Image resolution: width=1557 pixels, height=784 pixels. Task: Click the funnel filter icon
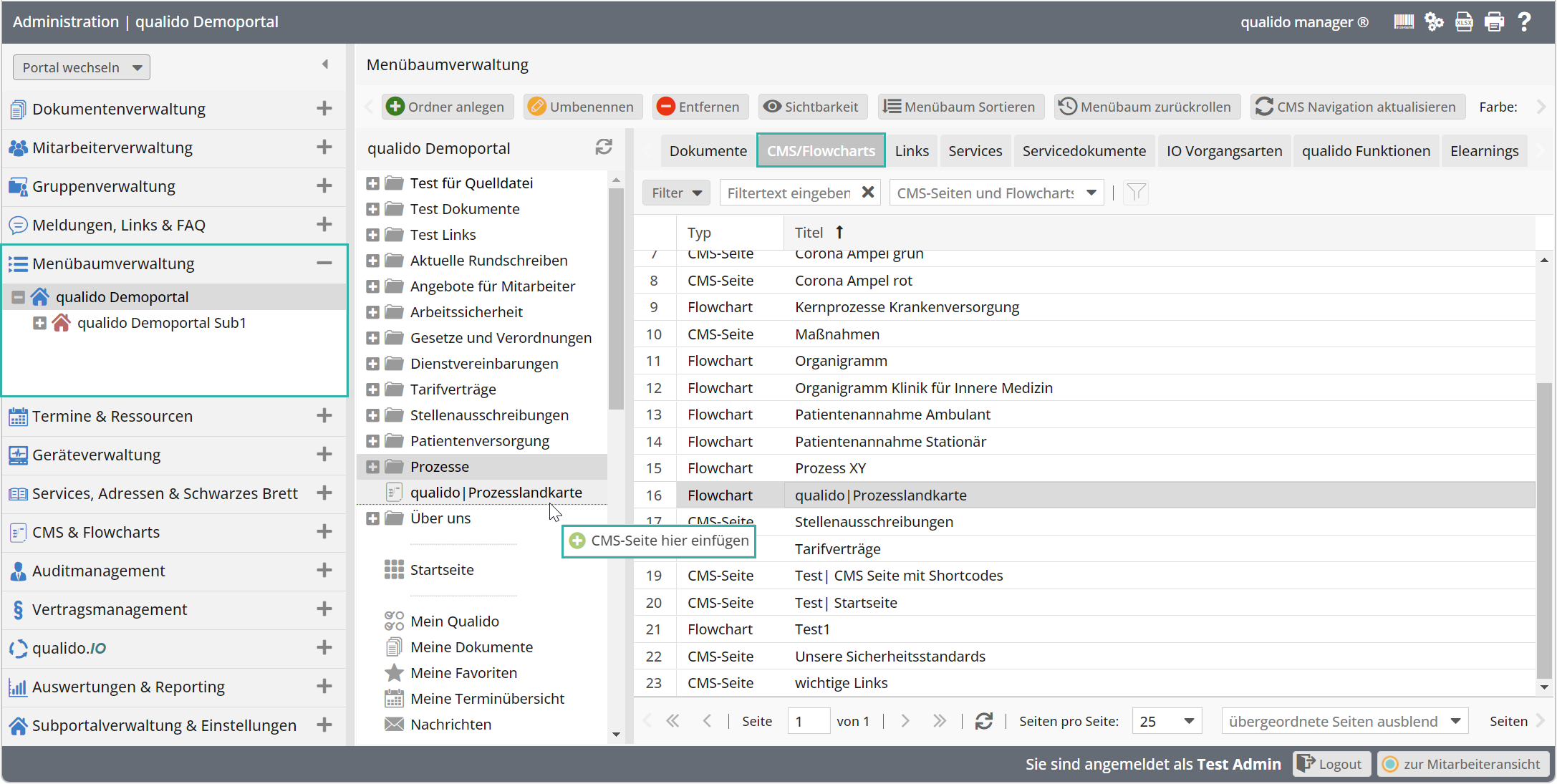coord(1136,193)
